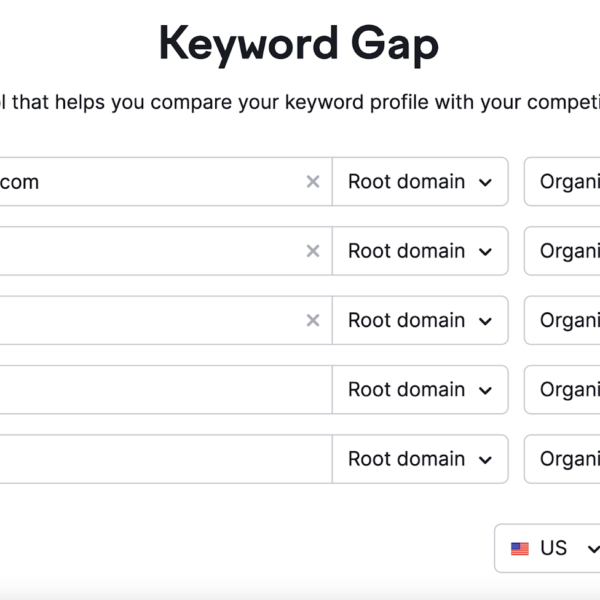Clear the third domain input with its X icon
The width and height of the screenshot is (600, 600).
(313, 320)
